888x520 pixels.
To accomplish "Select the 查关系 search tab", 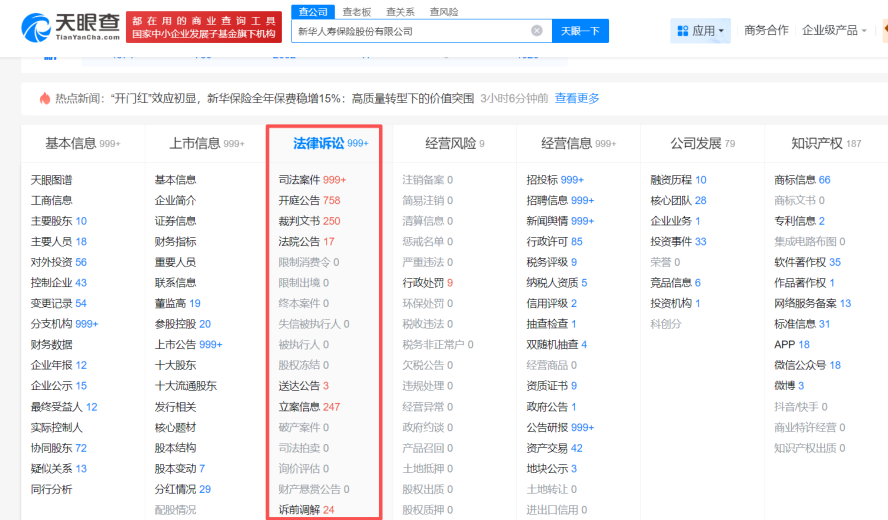I will 400,12.
